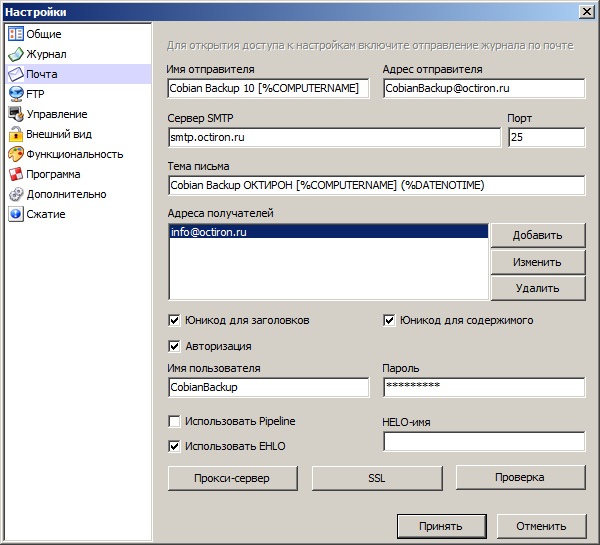Open the SSL settings button
Viewport: 600px width, 545px height.
pyautogui.click(x=377, y=478)
